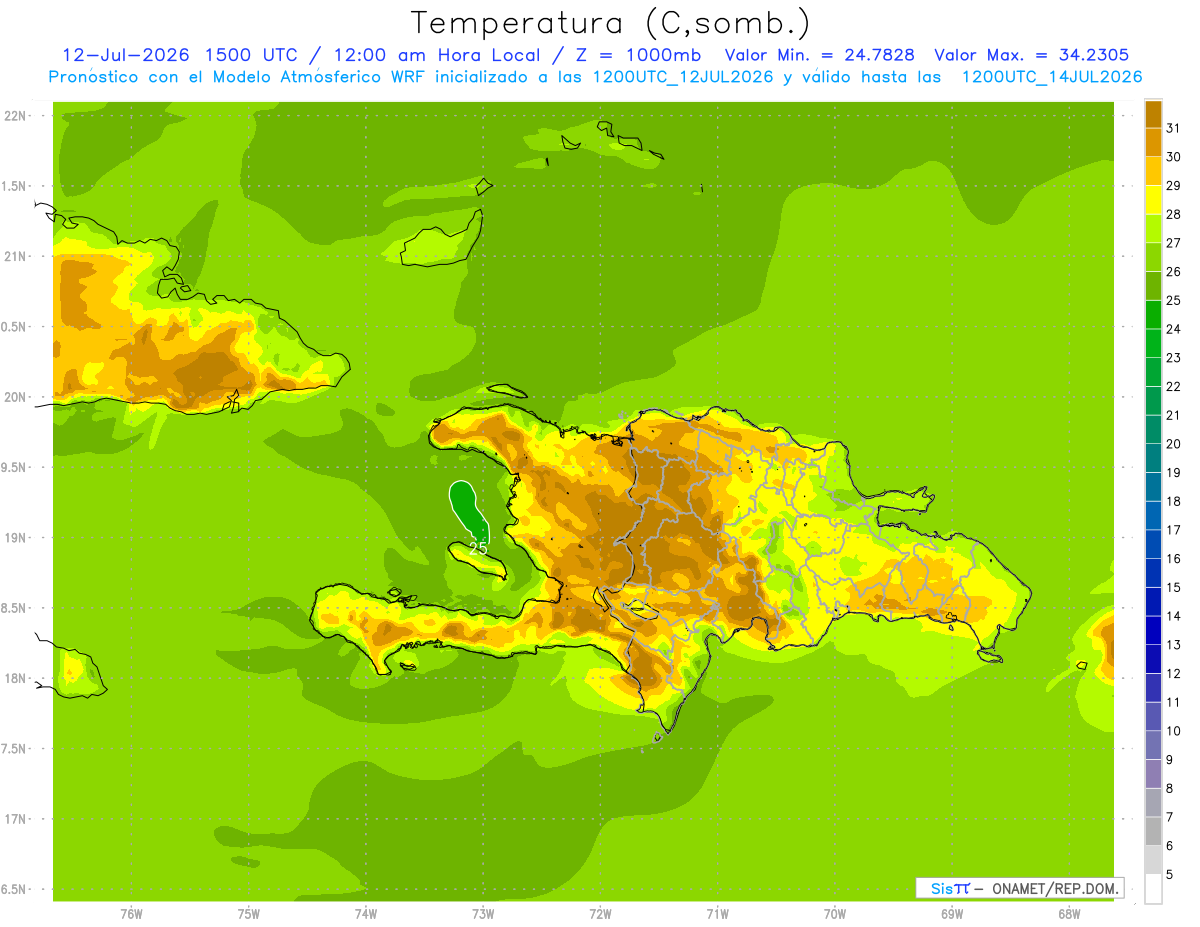Click the "71W" longitude axis label
Screen dimensions: 1200x927
tap(717, 914)
